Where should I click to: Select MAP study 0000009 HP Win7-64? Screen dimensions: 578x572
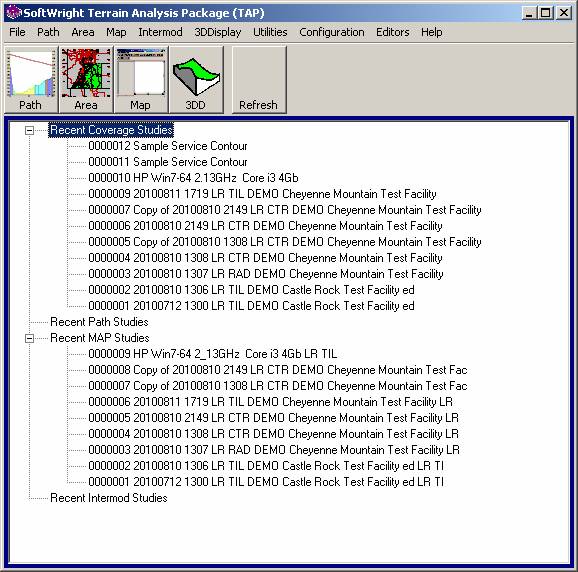tap(213, 354)
